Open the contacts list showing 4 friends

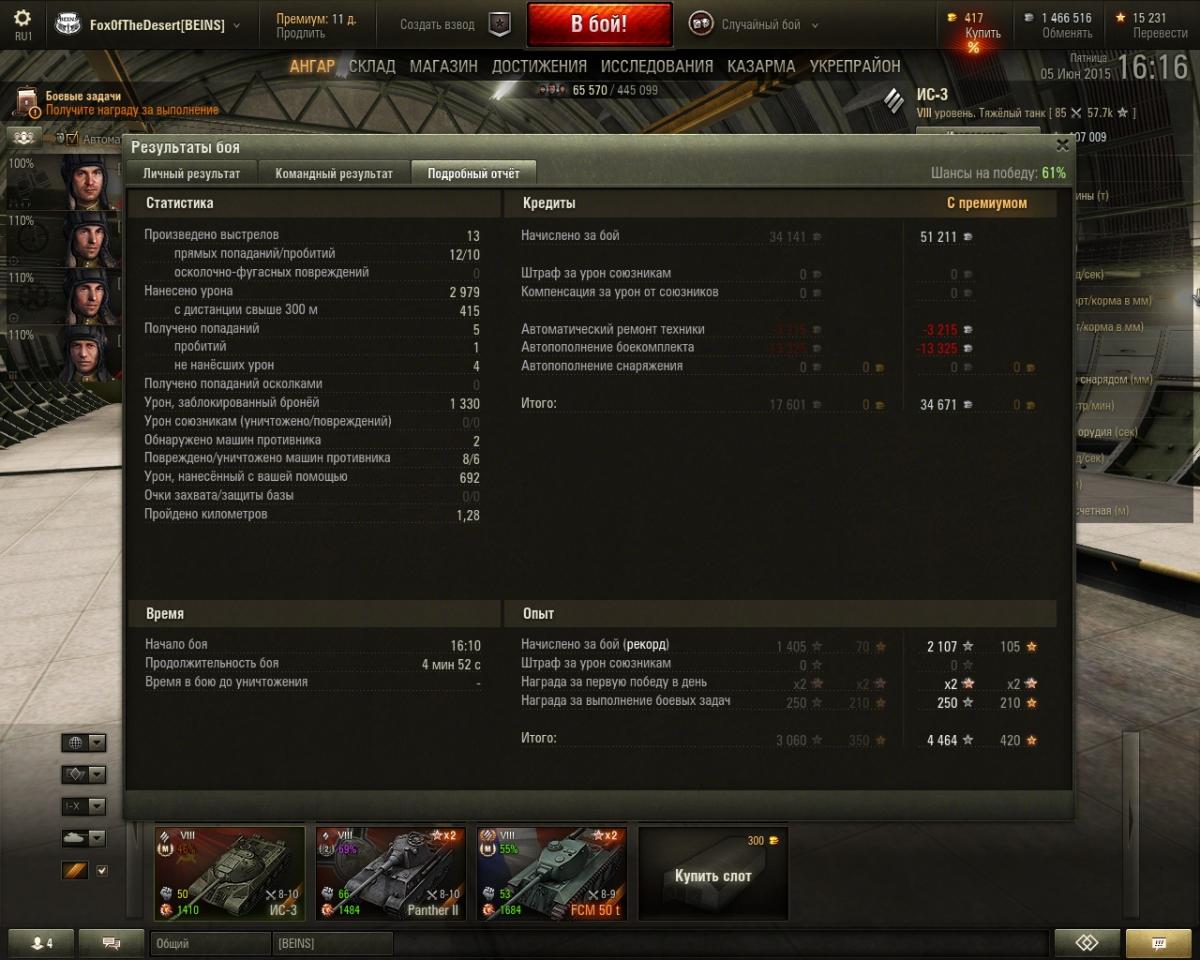(x=41, y=943)
